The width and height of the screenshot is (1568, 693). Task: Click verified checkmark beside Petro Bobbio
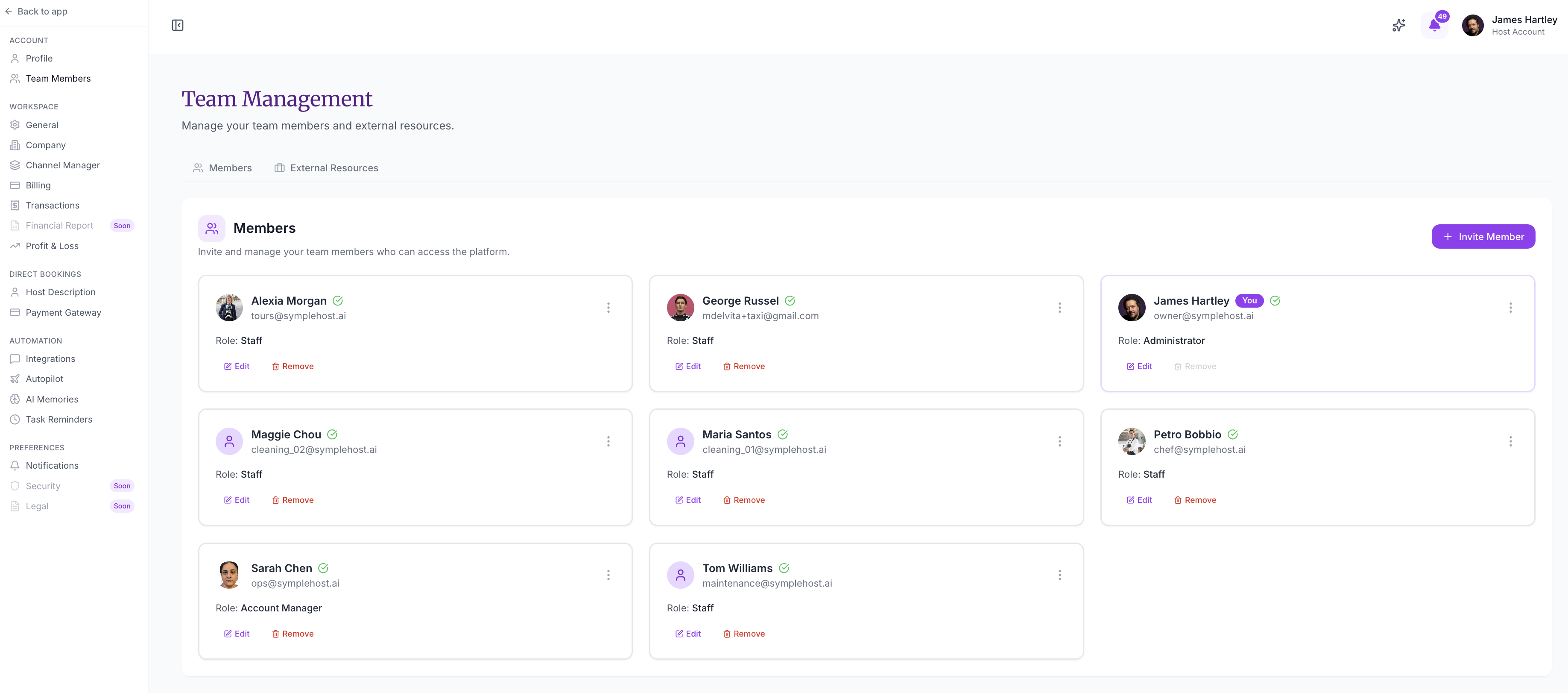point(1233,435)
